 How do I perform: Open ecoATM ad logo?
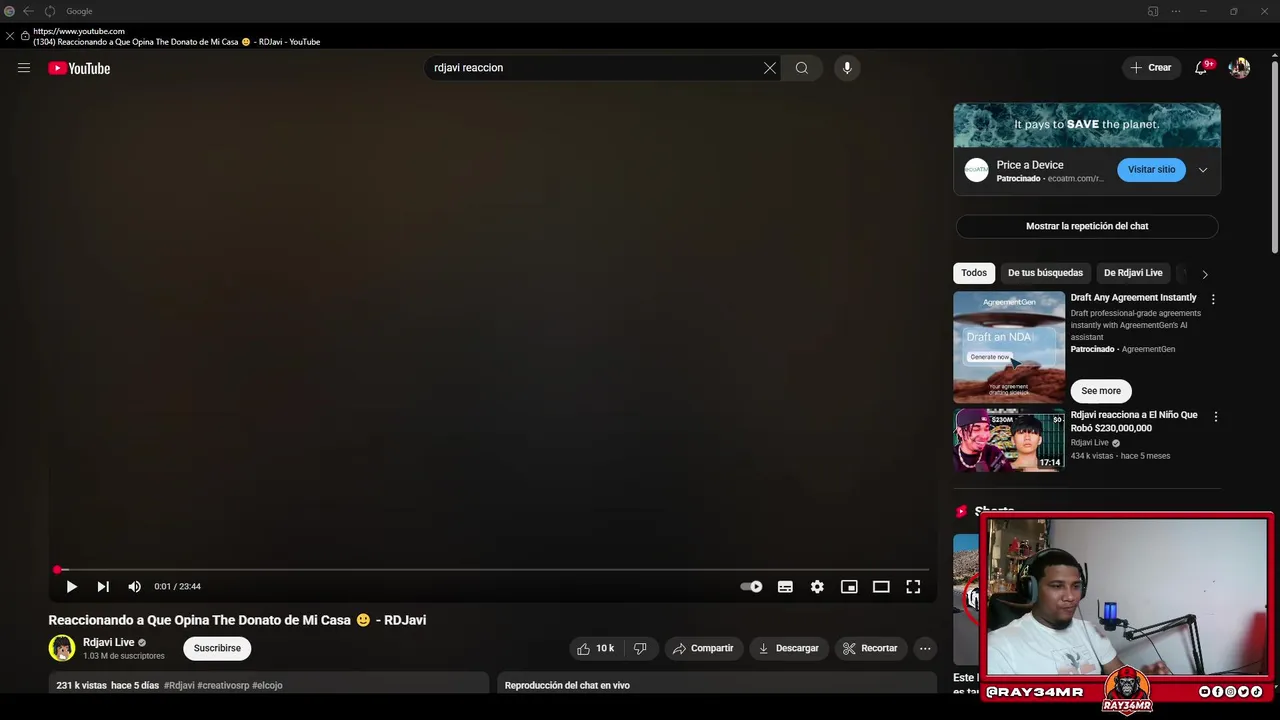tap(976, 170)
